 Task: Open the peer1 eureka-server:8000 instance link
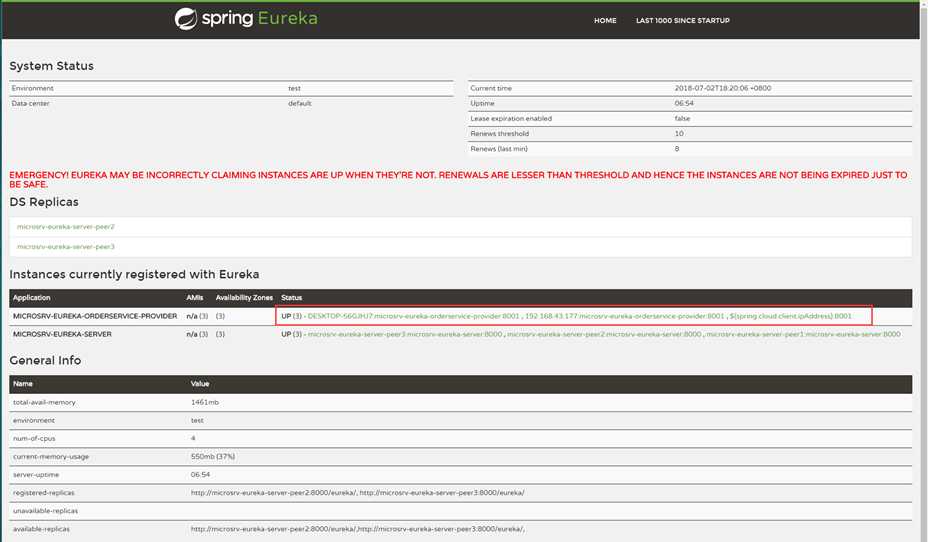[x=803, y=334]
